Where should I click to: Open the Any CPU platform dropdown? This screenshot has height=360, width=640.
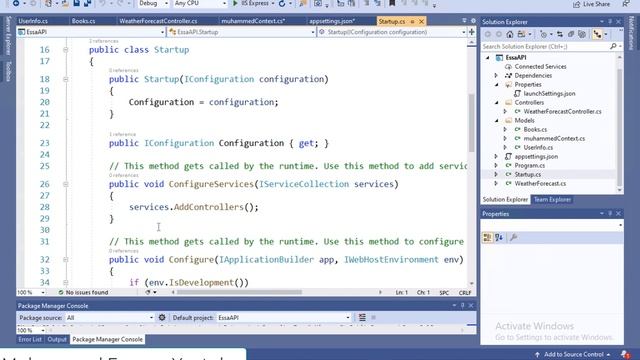coord(224,3)
